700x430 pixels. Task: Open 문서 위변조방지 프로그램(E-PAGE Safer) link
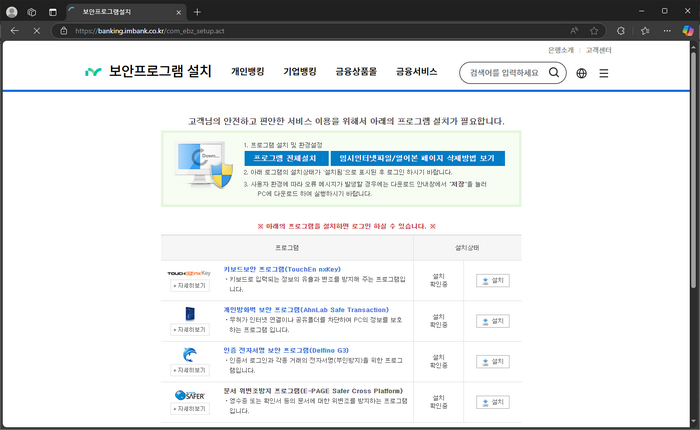[x=313, y=391]
